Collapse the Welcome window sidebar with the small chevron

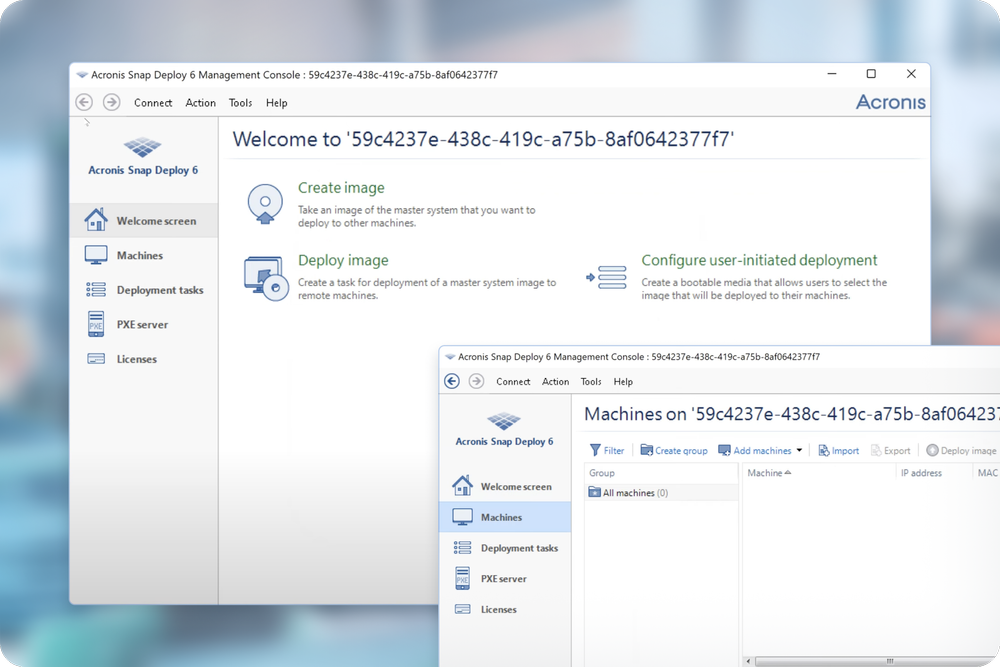87,123
